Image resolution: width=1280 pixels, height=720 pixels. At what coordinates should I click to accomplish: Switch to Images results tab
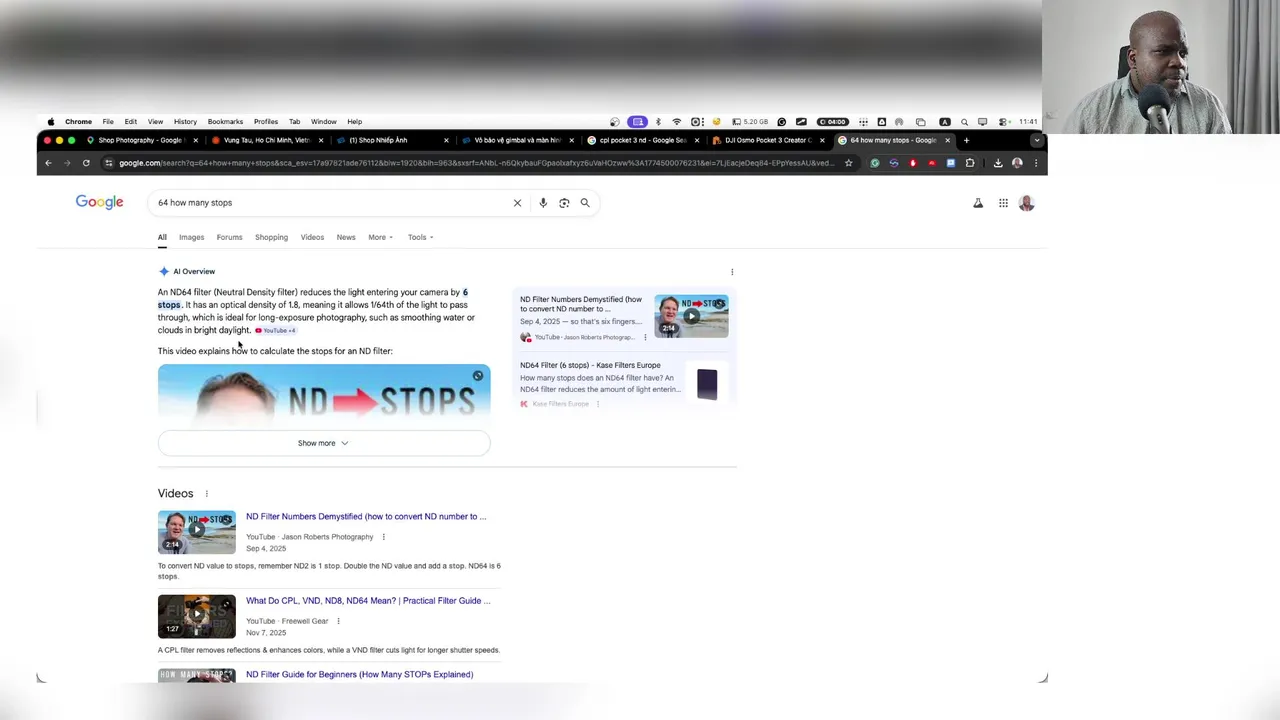pyautogui.click(x=191, y=238)
